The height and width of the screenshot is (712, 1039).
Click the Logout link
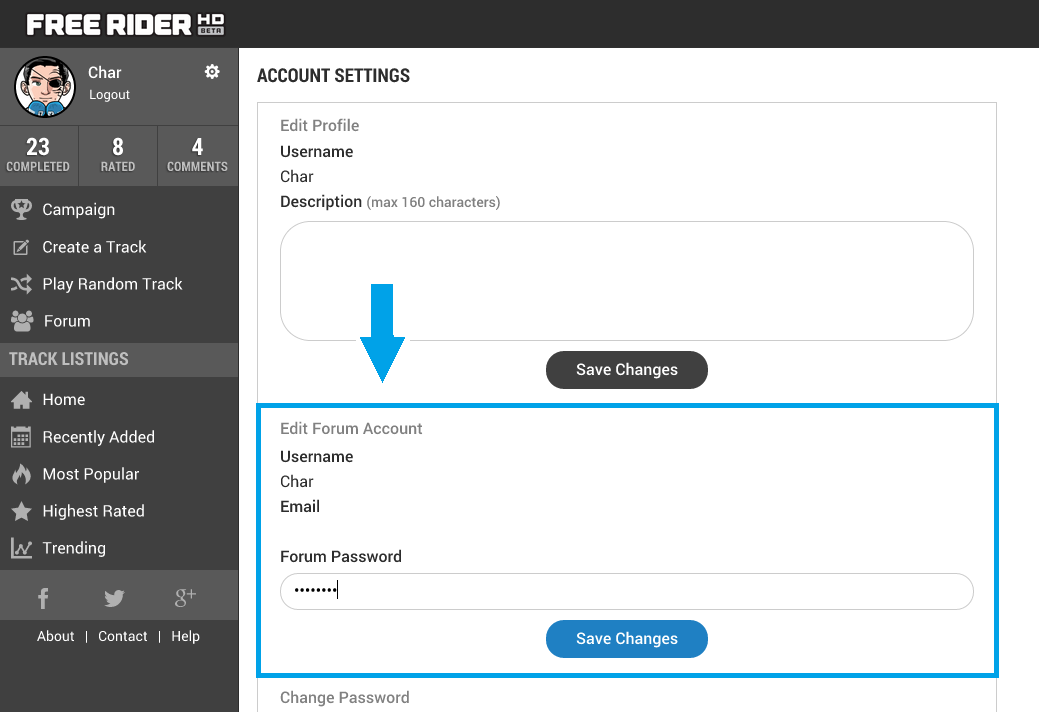[x=109, y=95]
